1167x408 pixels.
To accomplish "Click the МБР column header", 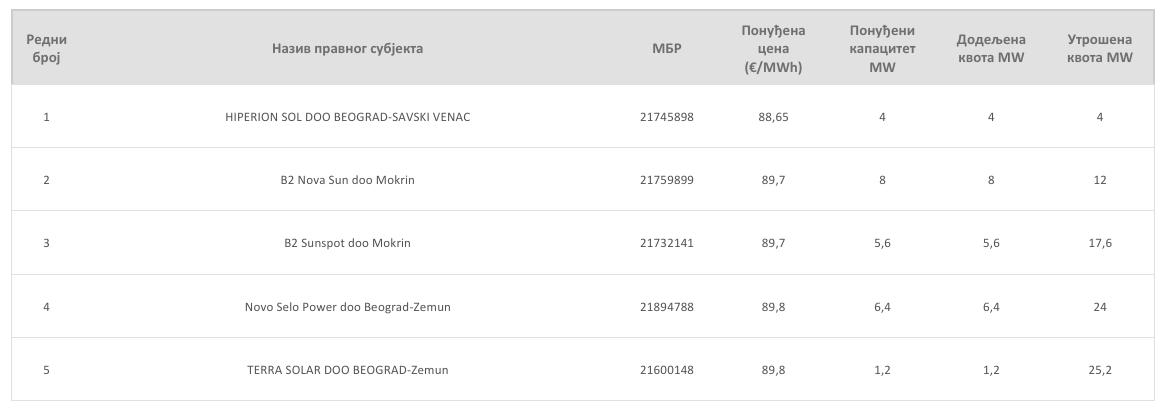I will pos(666,49).
